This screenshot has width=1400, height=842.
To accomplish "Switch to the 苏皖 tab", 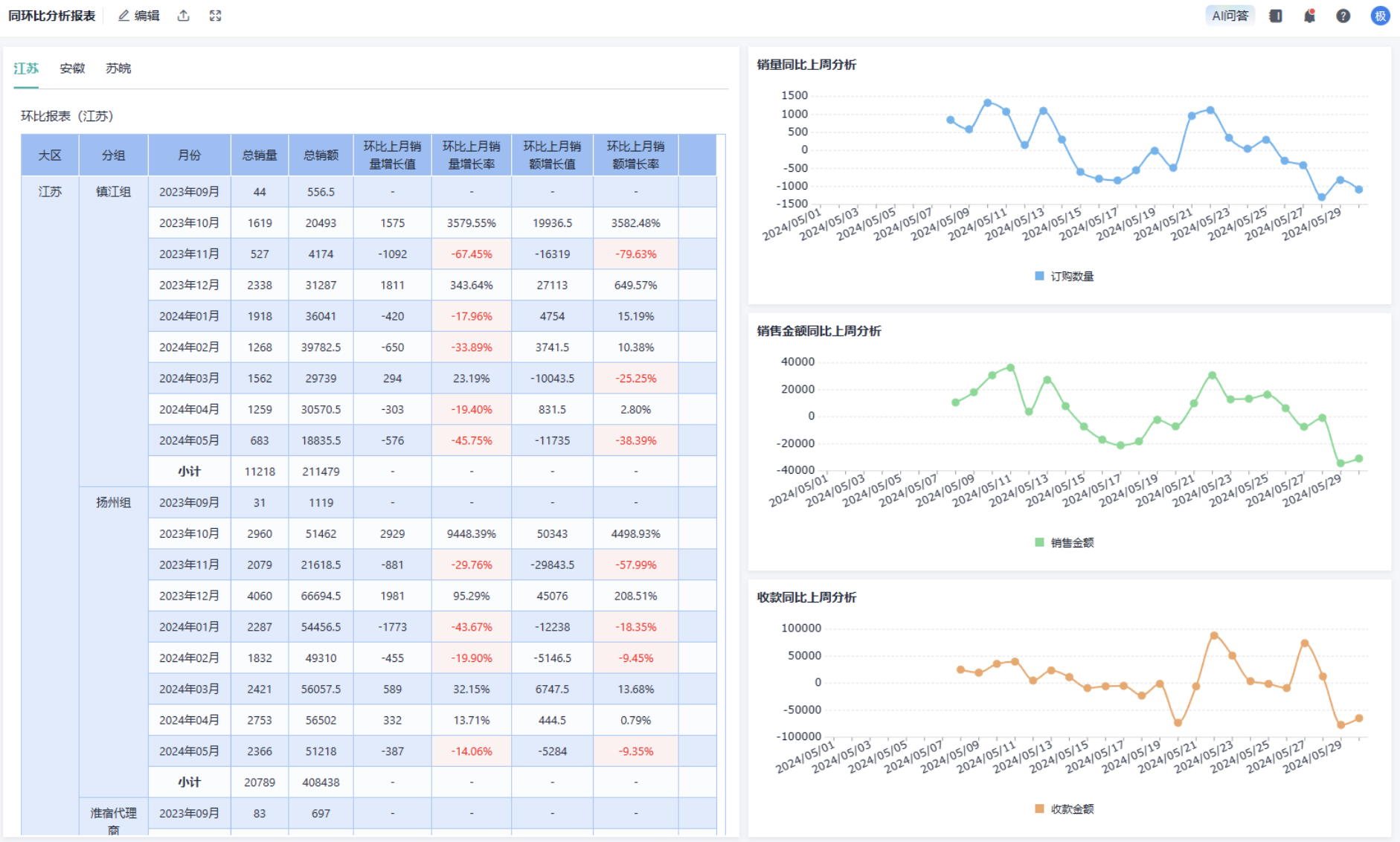I will point(118,68).
